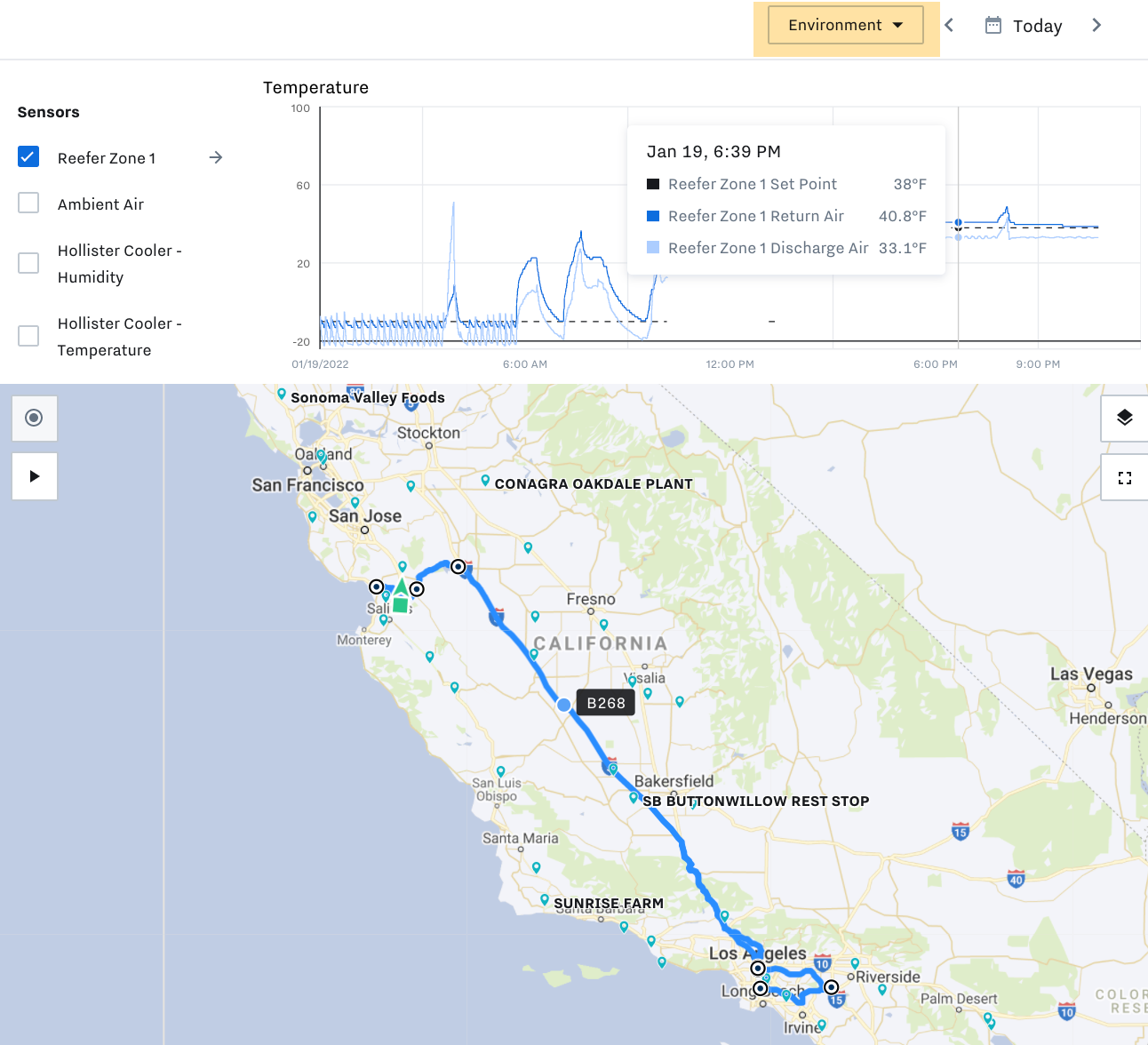Go to previous day with left chevron

tap(949, 26)
